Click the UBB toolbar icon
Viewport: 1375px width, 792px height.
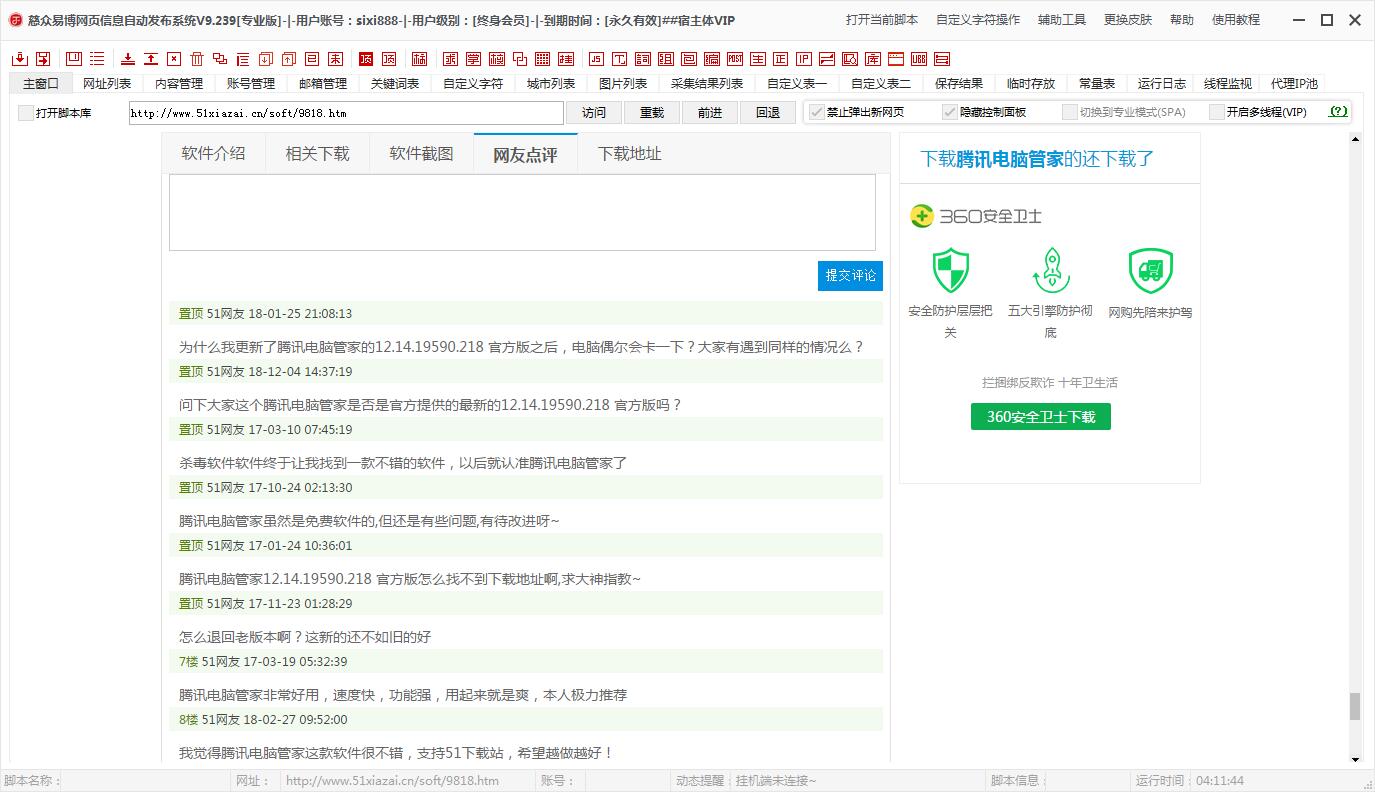click(919, 59)
